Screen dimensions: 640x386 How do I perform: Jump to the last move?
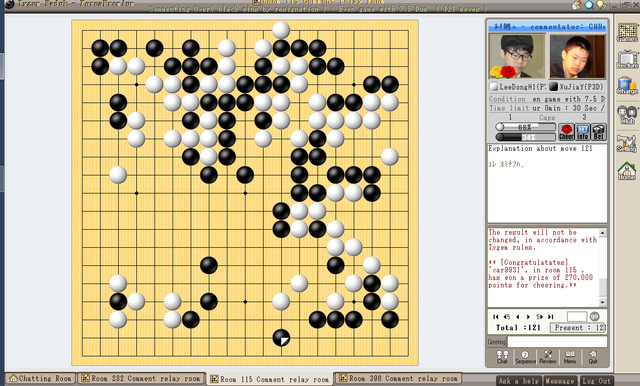[550, 317]
